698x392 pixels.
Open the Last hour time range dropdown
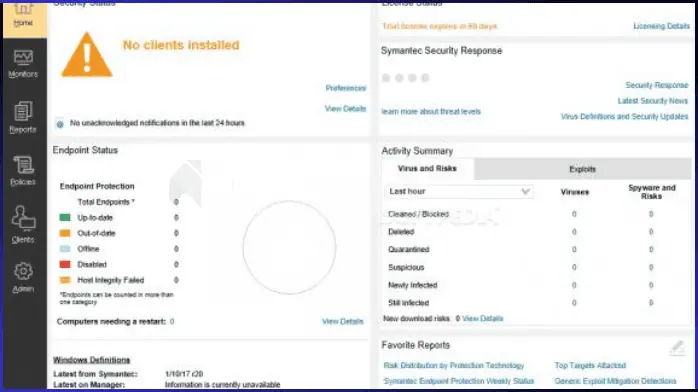pyautogui.click(x=459, y=191)
